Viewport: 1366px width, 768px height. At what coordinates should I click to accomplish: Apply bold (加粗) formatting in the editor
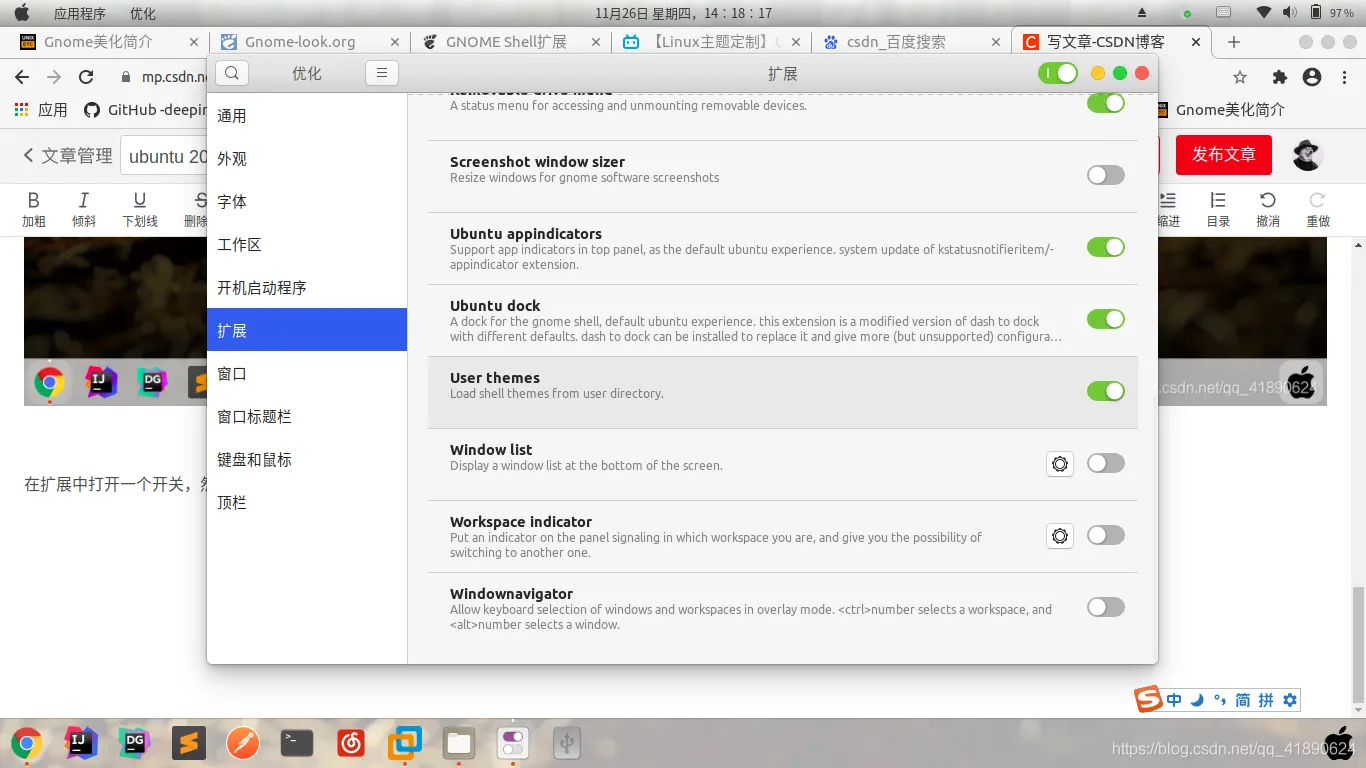pyautogui.click(x=34, y=210)
